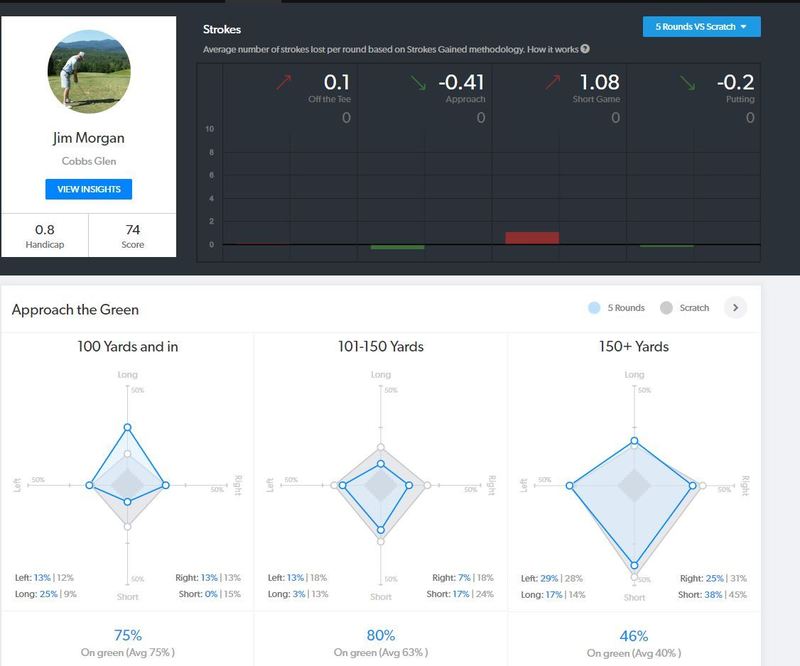800x666 pixels.
Task: Click the next chevron in Approach the Green
Action: point(735,308)
